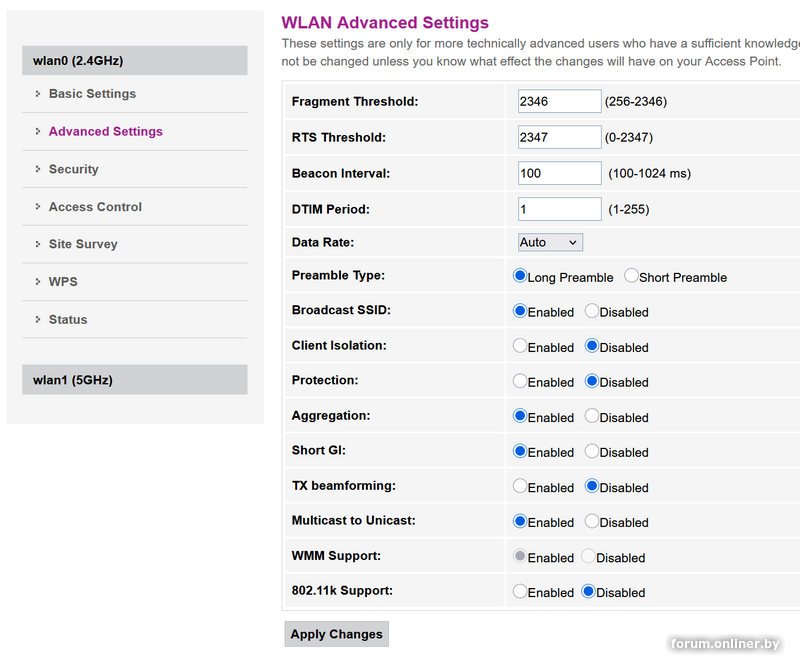Click the DTIM Period input field

(559, 209)
